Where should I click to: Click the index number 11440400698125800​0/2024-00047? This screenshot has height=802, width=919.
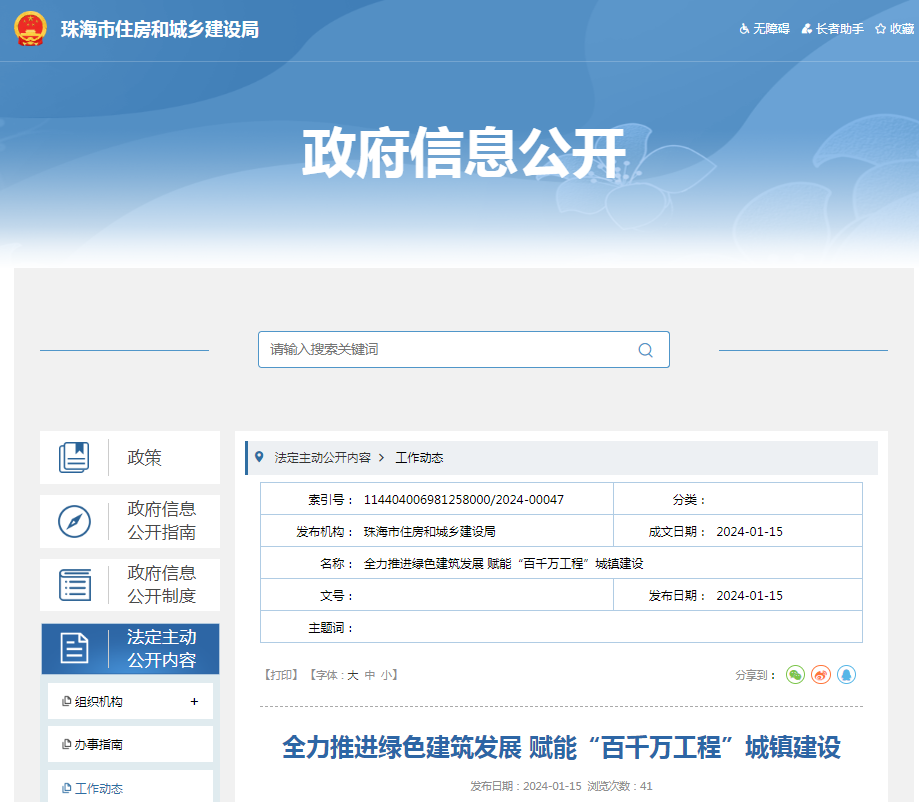(464, 499)
